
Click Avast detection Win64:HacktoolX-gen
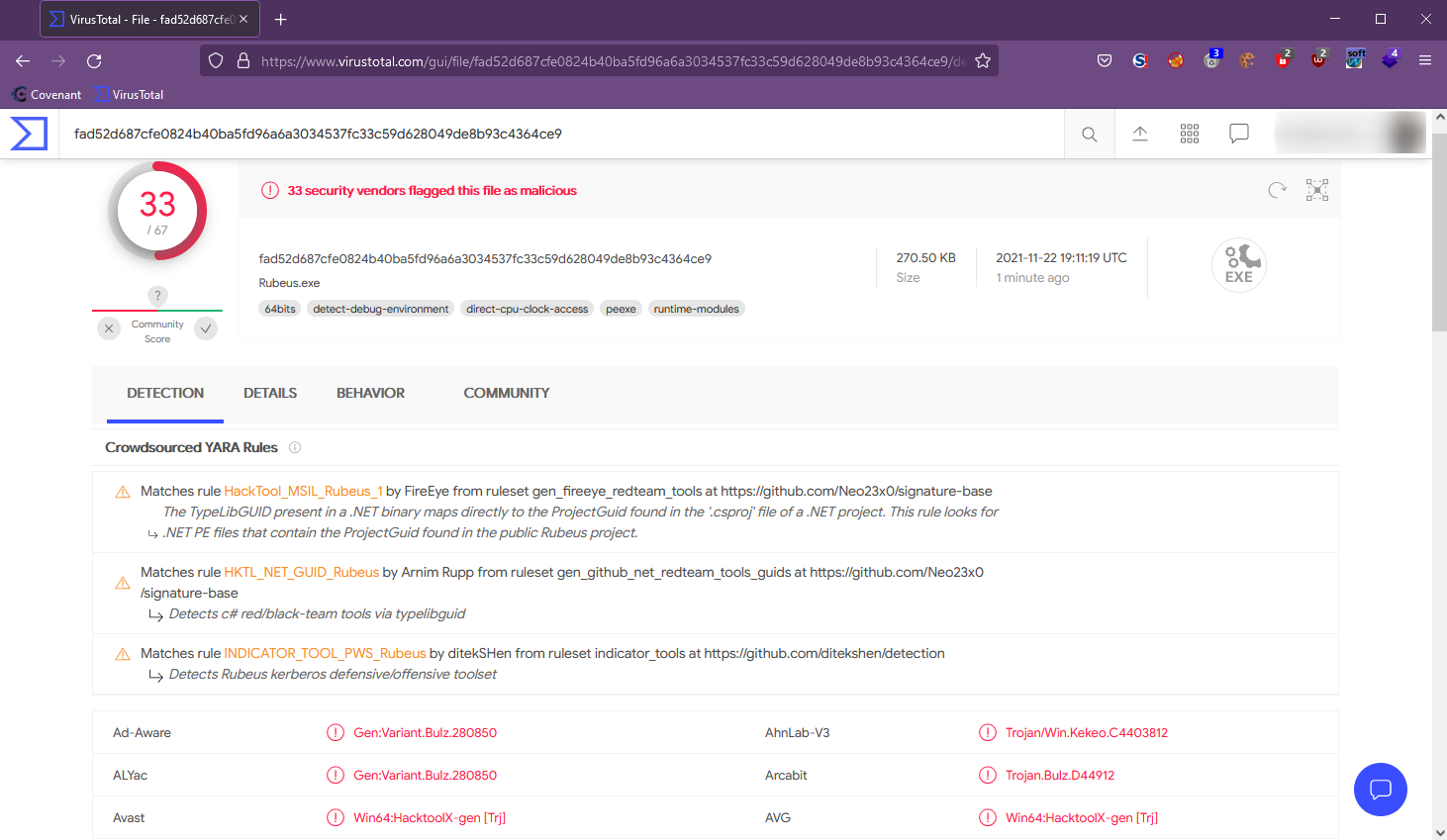point(430,818)
